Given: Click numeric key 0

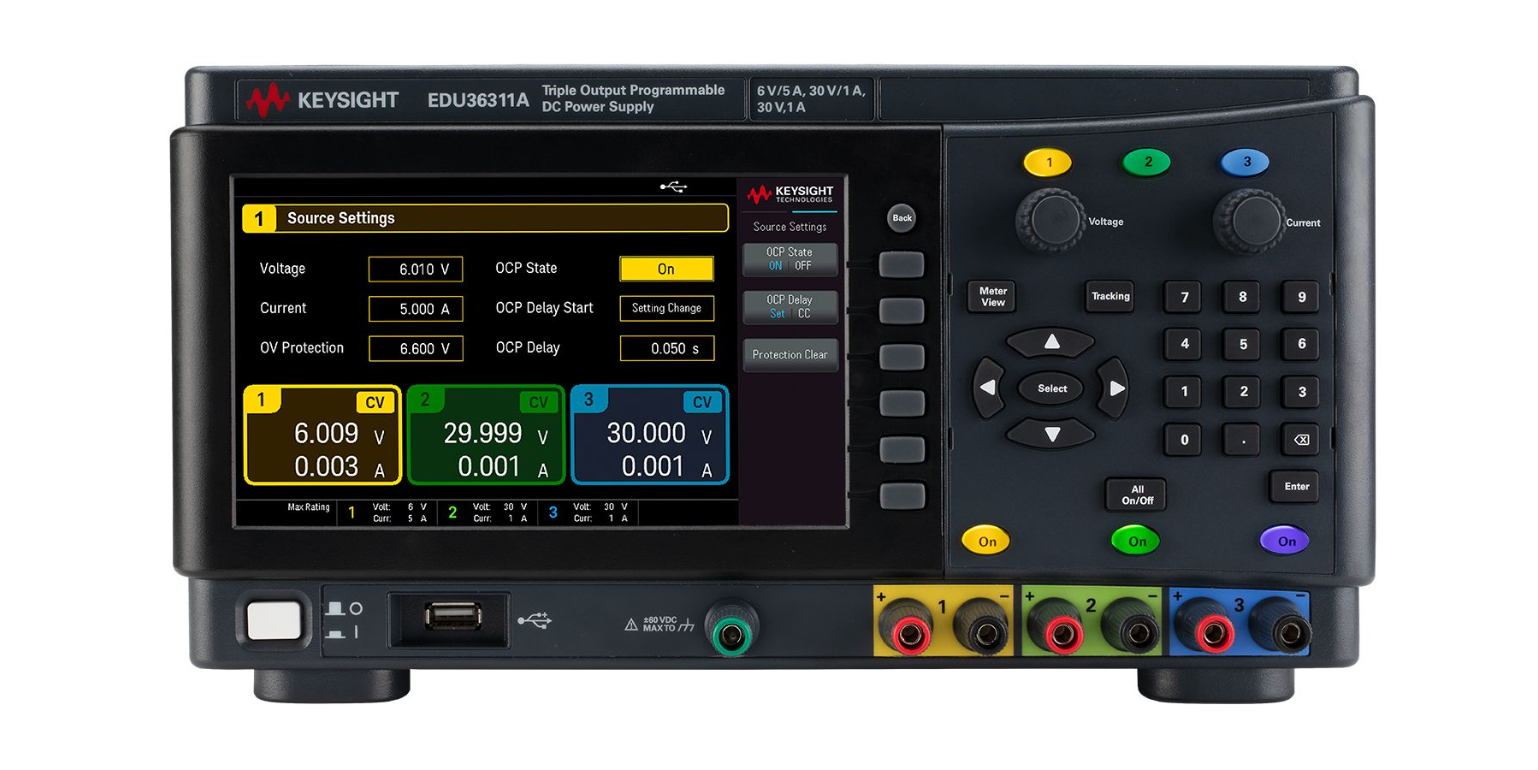Looking at the screenshot, I should pyautogui.click(x=1184, y=439).
